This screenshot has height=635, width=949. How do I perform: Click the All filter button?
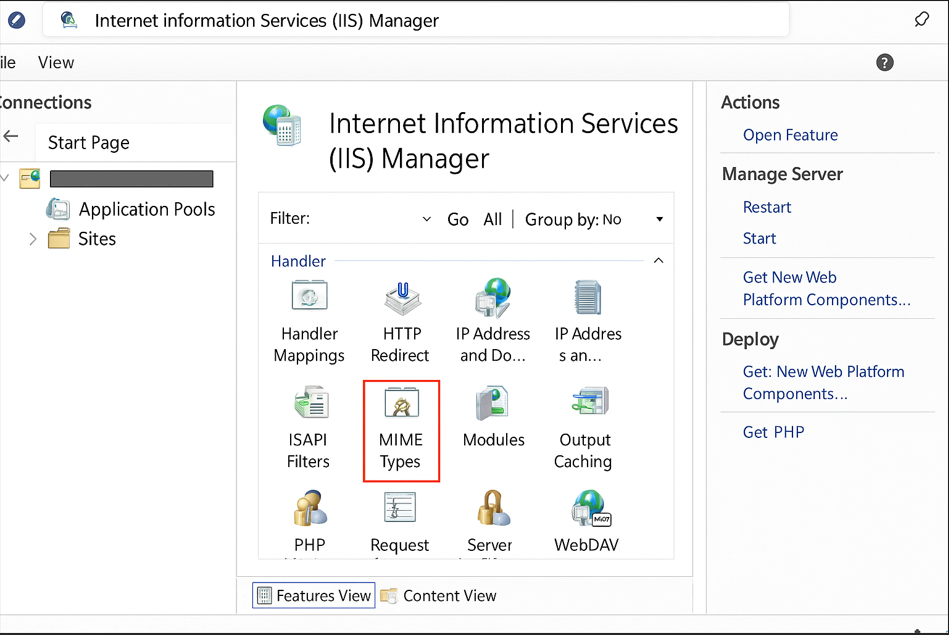coord(493,219)
